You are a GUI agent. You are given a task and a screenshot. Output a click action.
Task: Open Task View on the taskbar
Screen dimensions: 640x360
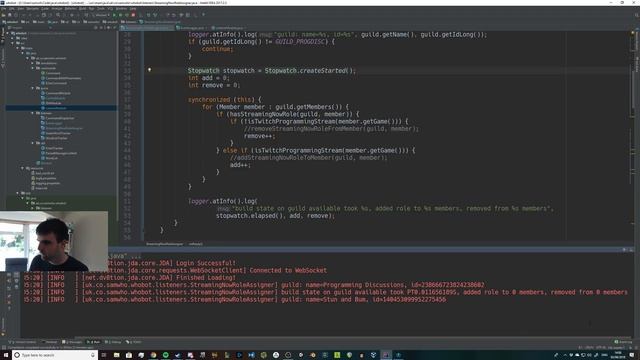[x=104, y=355]
